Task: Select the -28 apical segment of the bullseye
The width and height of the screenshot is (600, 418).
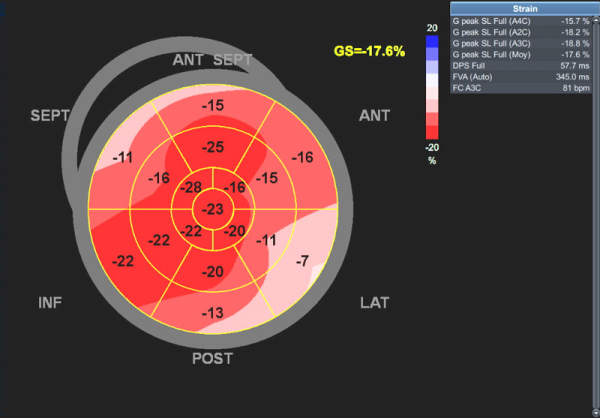Action: [x=191, y=190]
